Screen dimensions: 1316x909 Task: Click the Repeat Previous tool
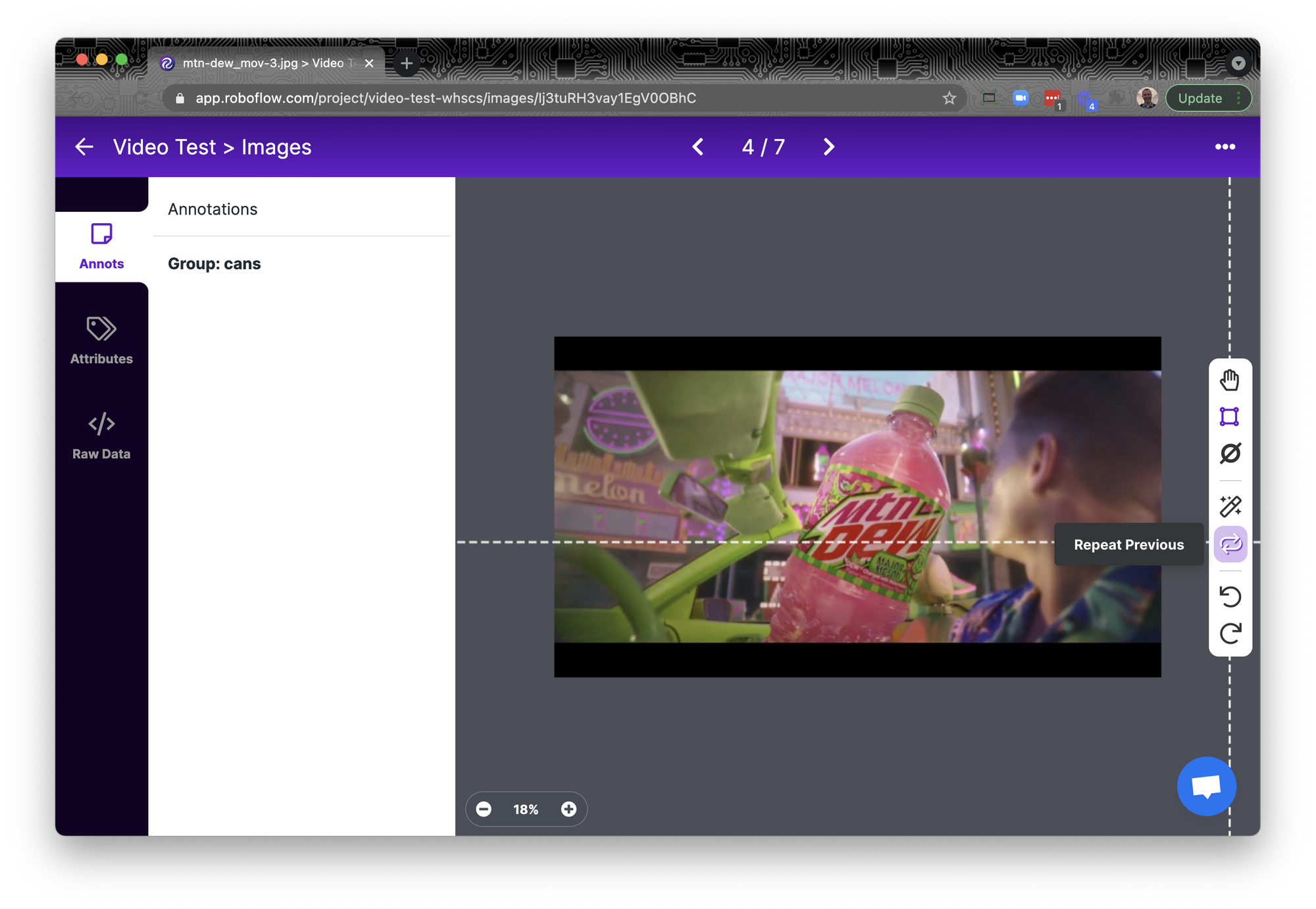[x=1229, y=544]
